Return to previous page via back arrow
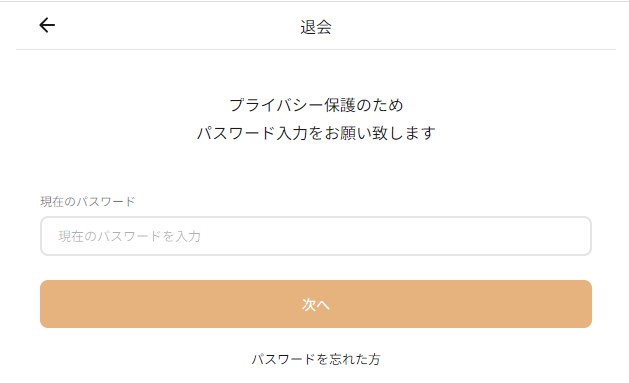This screenshot has width=629, height=383. click(x=47, y=25)
